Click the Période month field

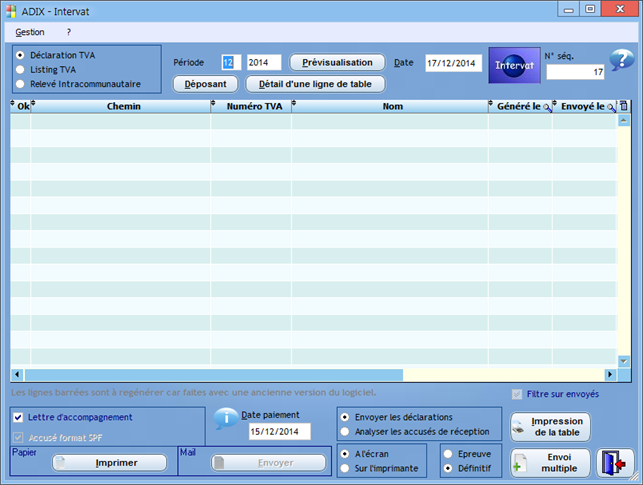[231, 62]
